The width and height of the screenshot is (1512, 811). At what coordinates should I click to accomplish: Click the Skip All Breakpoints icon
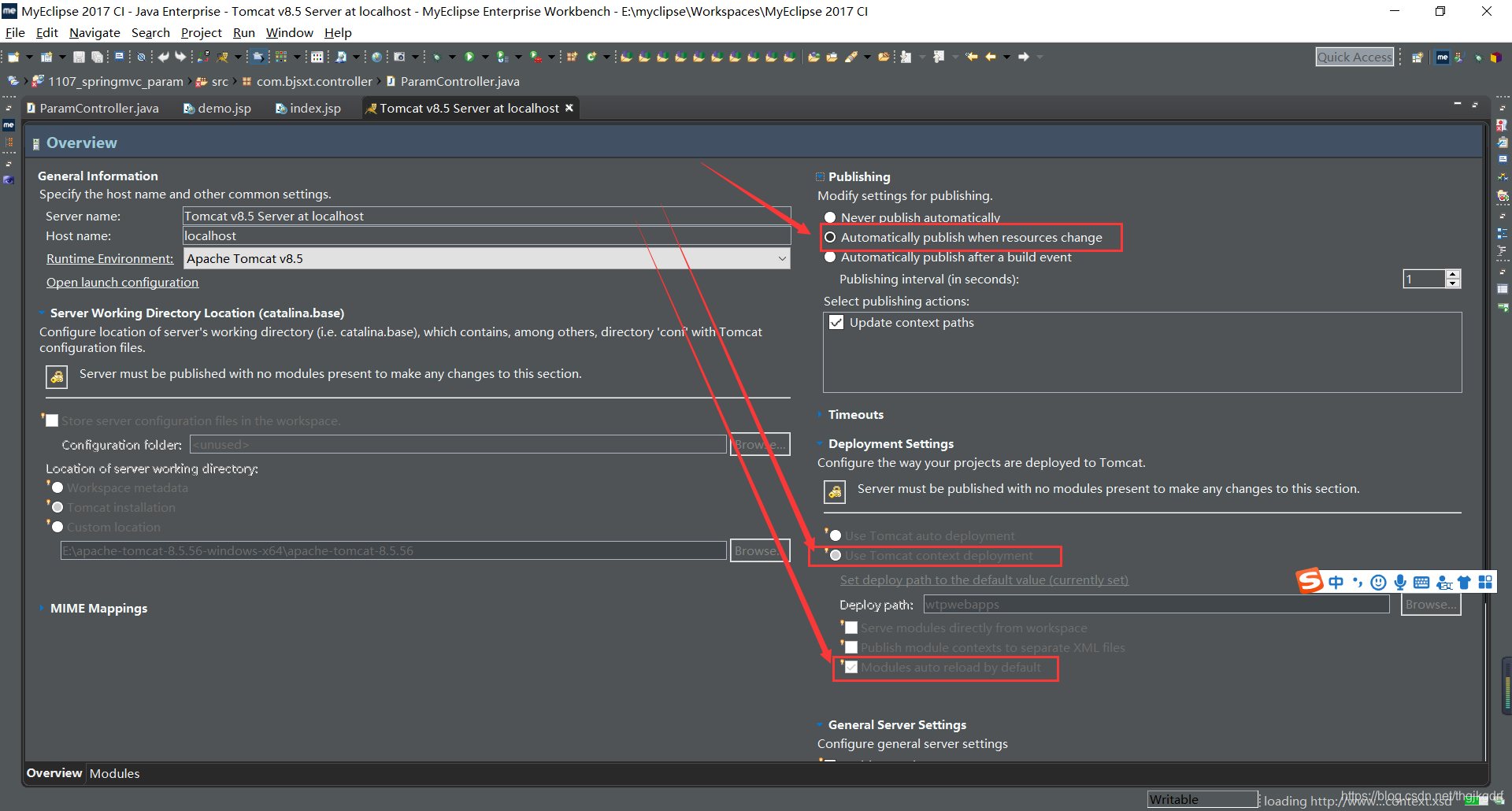coord(141,57)
